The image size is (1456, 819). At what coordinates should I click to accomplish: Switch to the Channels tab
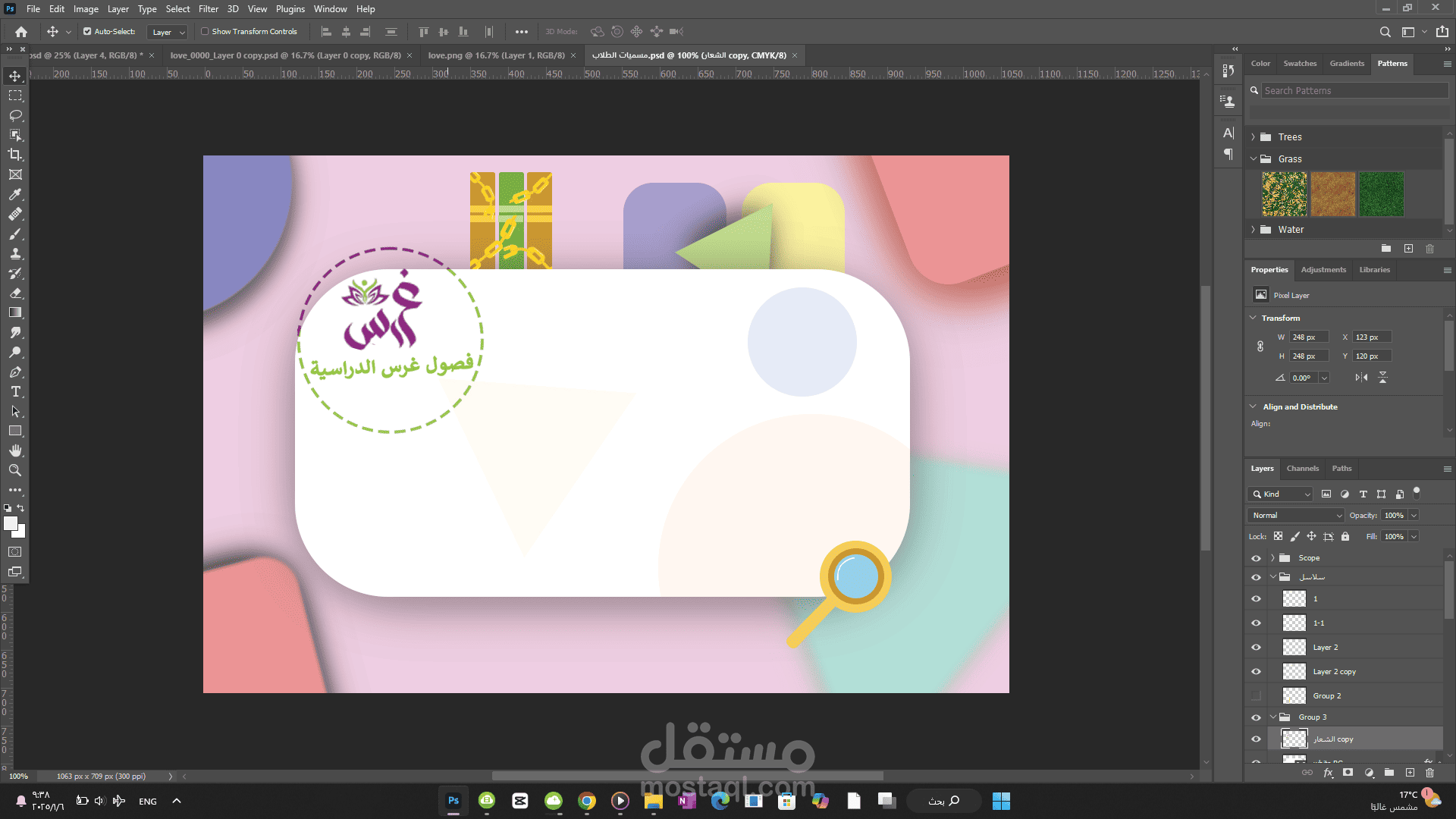[x=1302, y=469]
